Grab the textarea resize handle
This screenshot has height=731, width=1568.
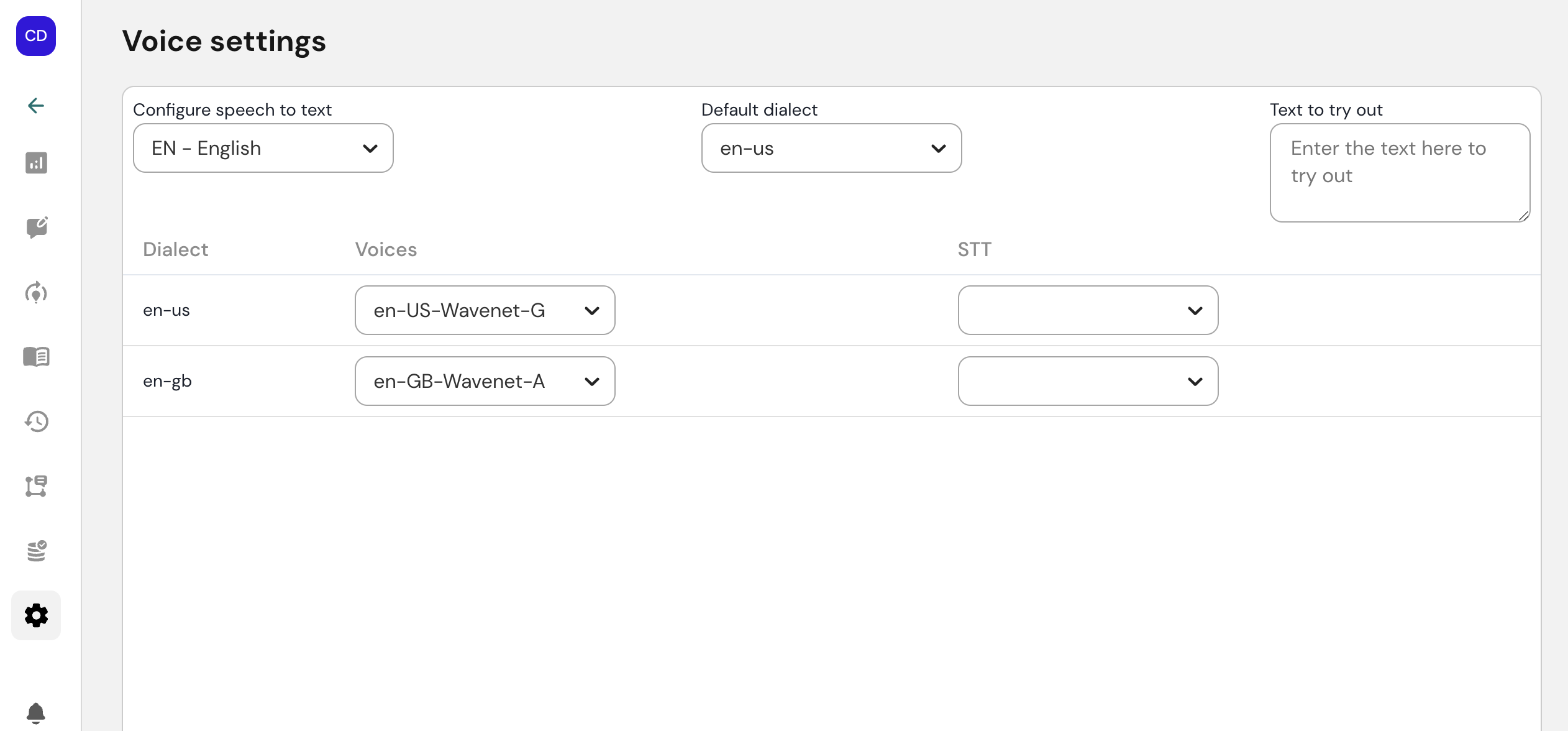click(1523, 216)
